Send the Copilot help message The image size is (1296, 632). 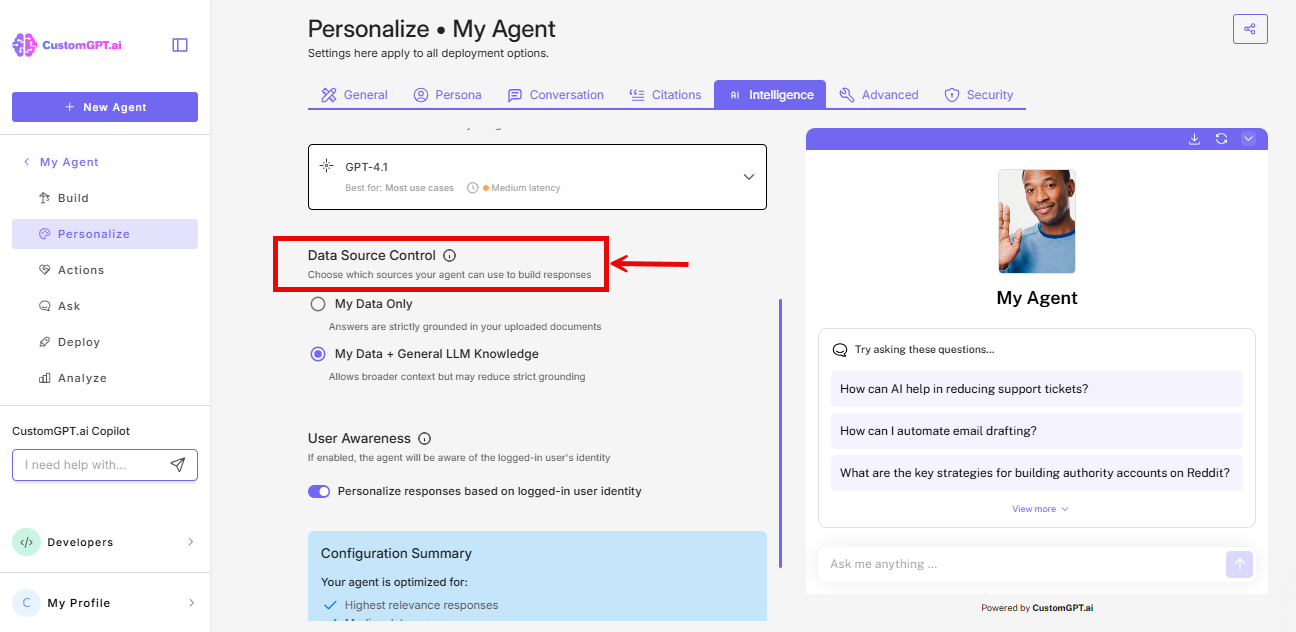178,464
